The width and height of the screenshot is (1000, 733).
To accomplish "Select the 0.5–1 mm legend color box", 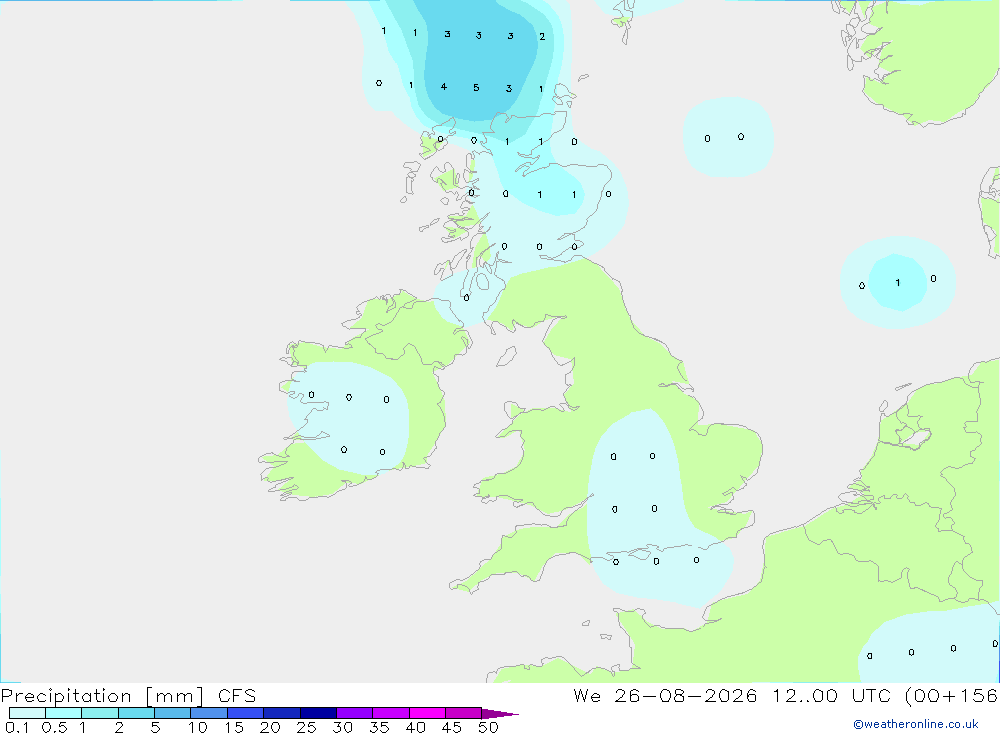I will (64, 713).
